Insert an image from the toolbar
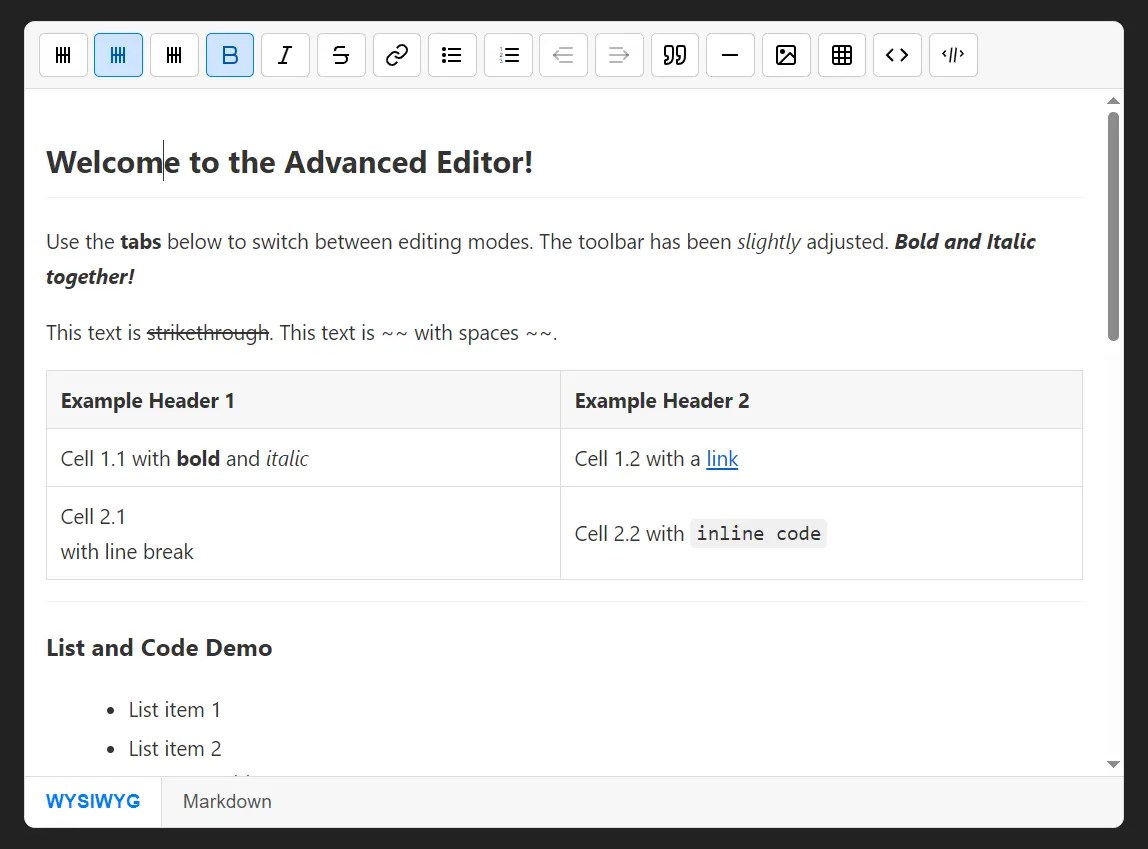The height and width of the screenshot is (849, 1148). pyautogui.click(x=786, y=55)
